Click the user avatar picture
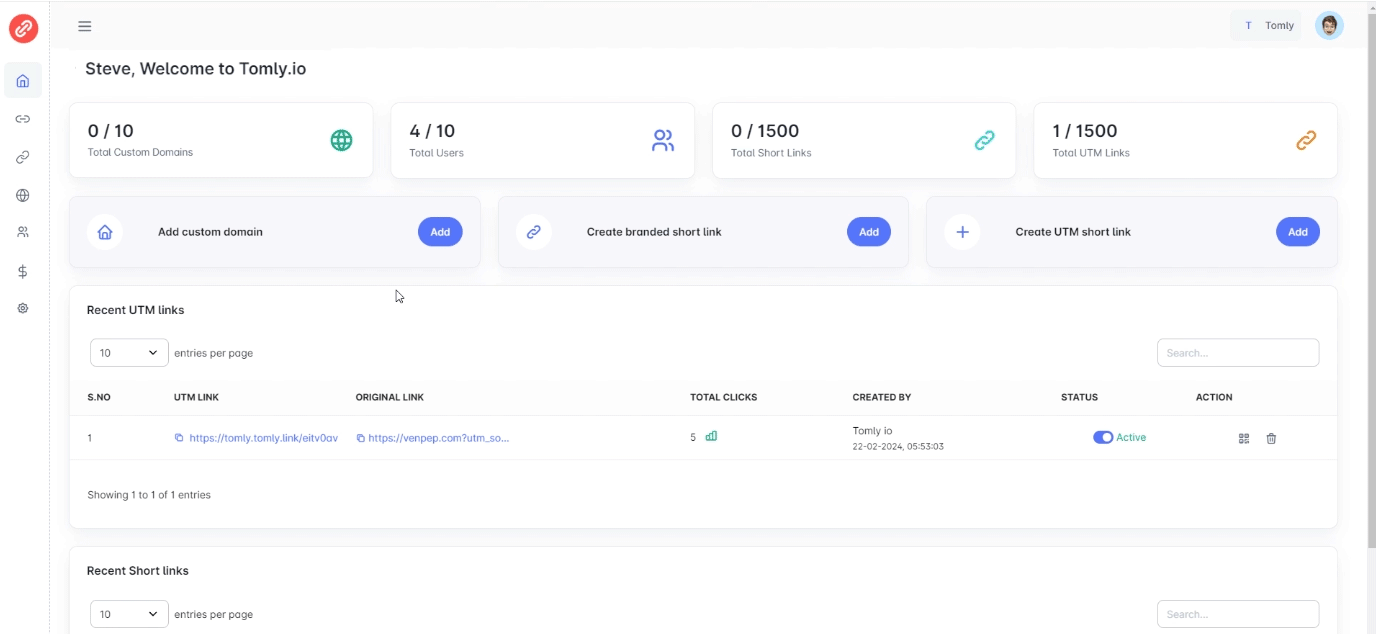1376x634 pixels. click(x=1329, y=26)
